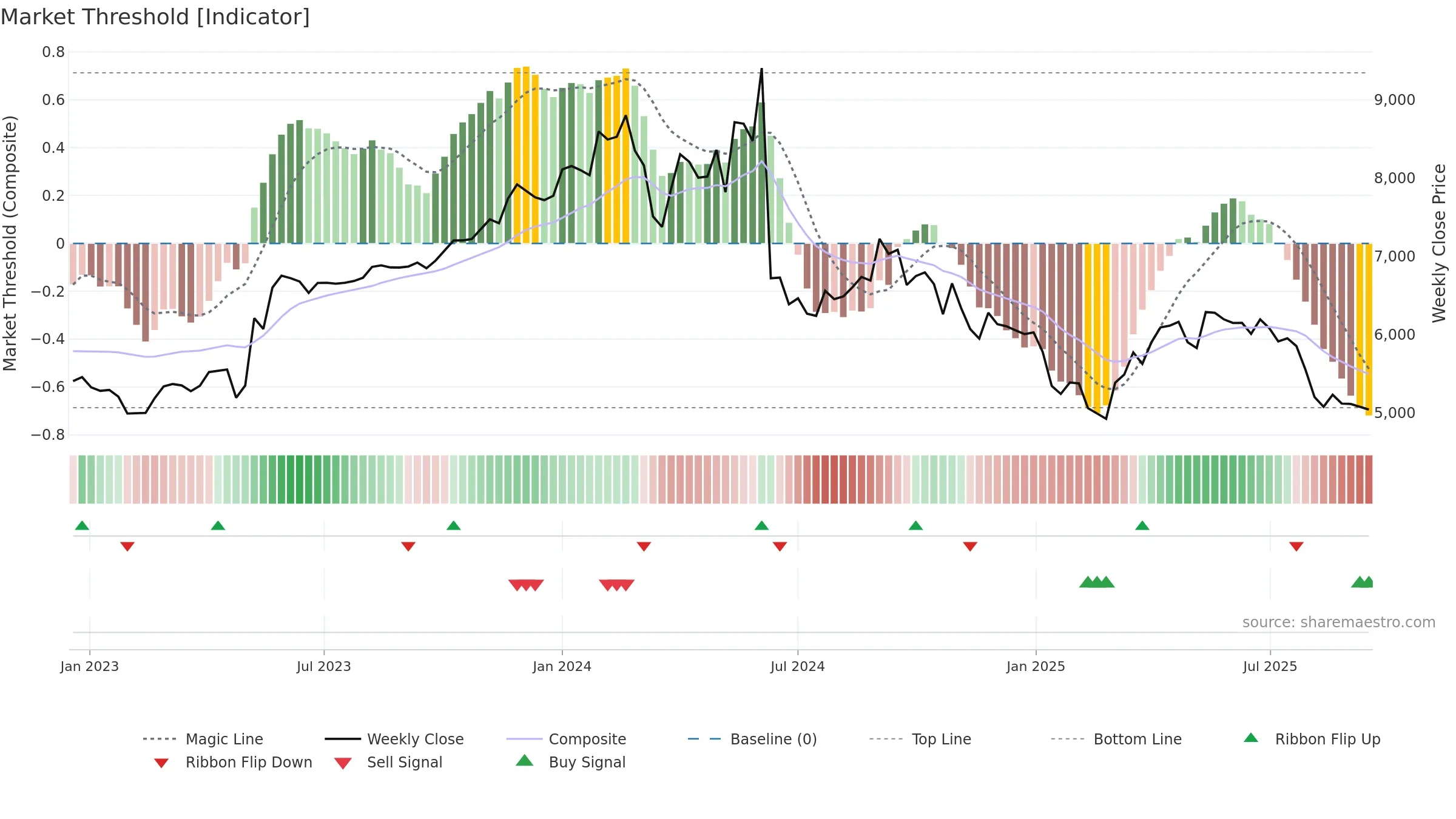This screenshot has width=1456, height=819.
Task: Toggle the Sell Signal legend entry
Action: [388, 763]
